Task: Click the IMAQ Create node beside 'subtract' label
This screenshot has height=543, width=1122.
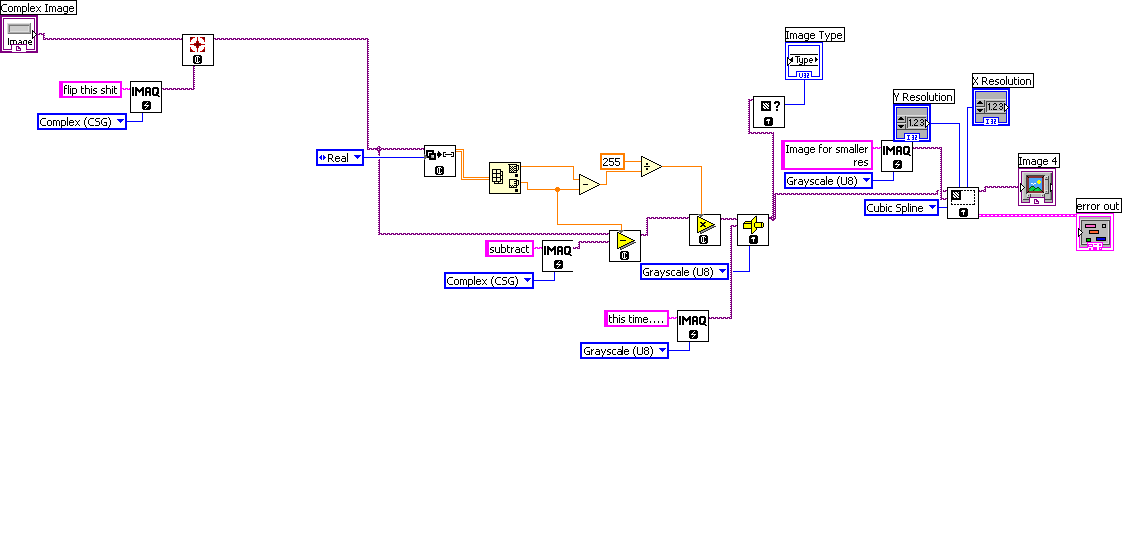Action: click(557, 256)
